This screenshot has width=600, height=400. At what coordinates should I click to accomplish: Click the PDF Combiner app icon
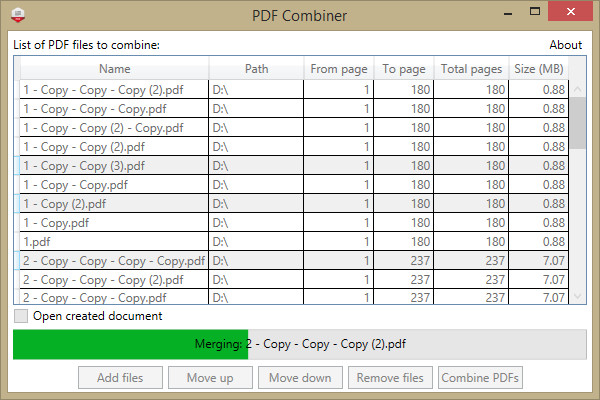coord(18,15)
